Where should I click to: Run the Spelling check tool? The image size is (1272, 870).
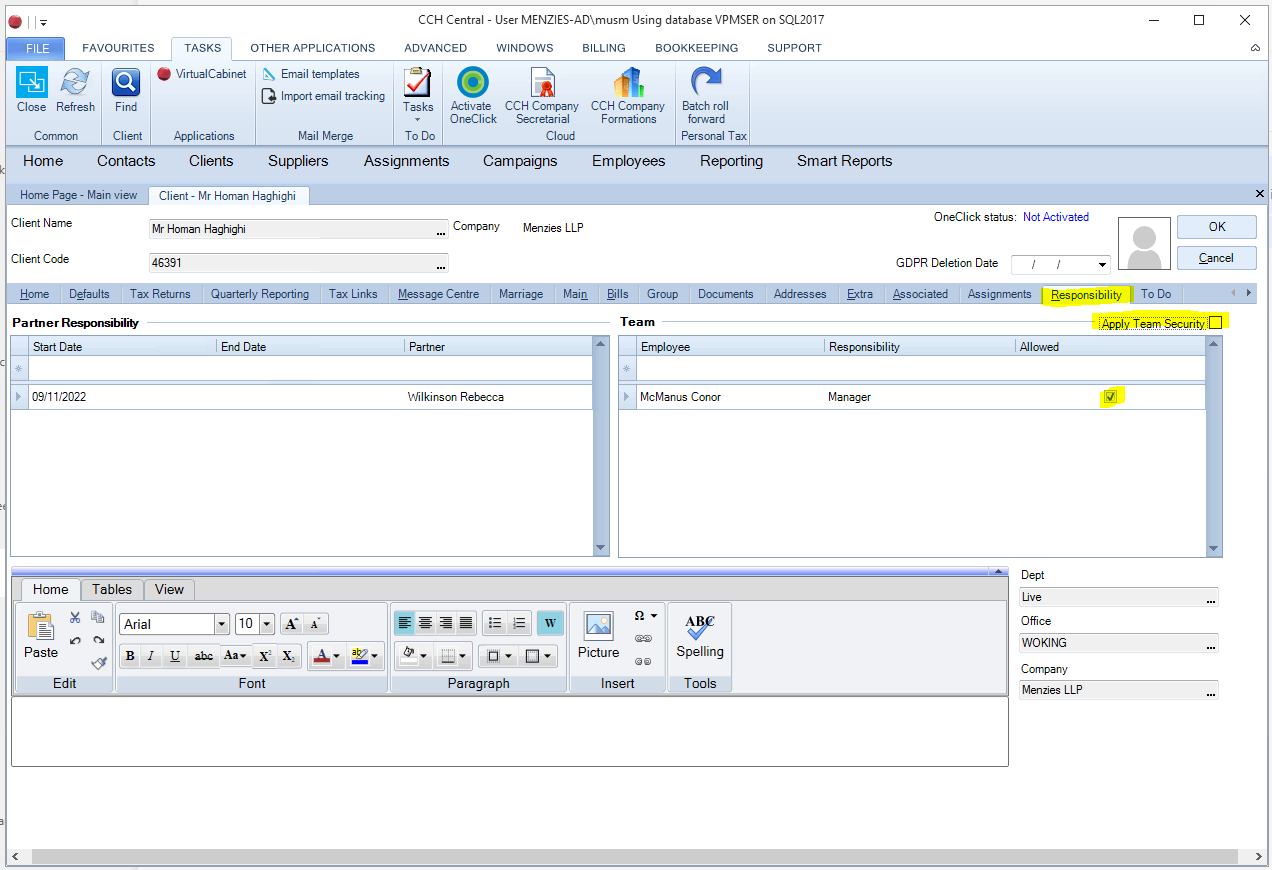(x=699, y=636)
